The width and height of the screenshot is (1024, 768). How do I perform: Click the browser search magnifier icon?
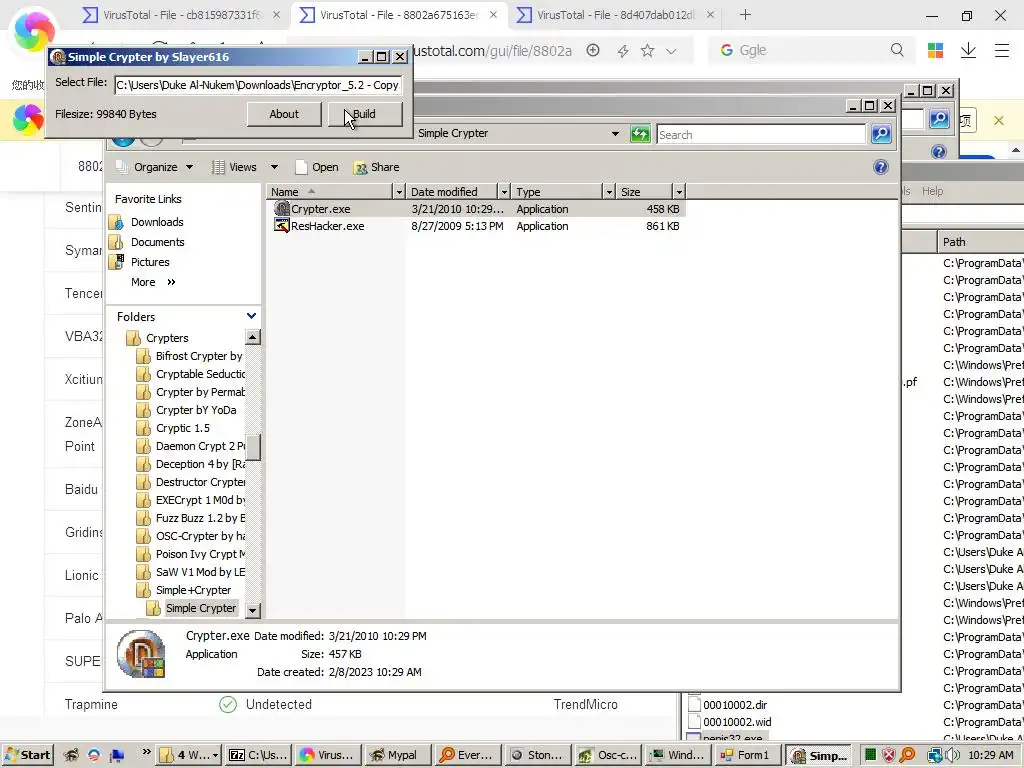coord(897,50)
